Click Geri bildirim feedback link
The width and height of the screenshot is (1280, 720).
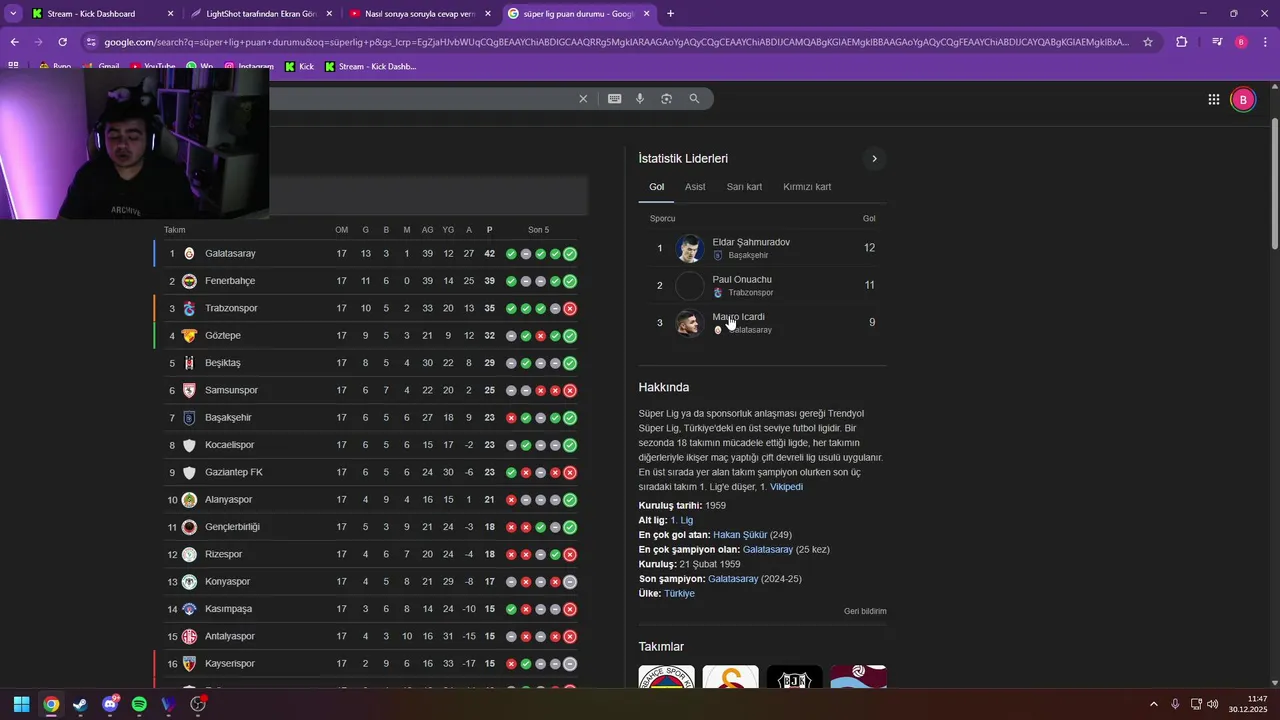click(x=865, y=611)
